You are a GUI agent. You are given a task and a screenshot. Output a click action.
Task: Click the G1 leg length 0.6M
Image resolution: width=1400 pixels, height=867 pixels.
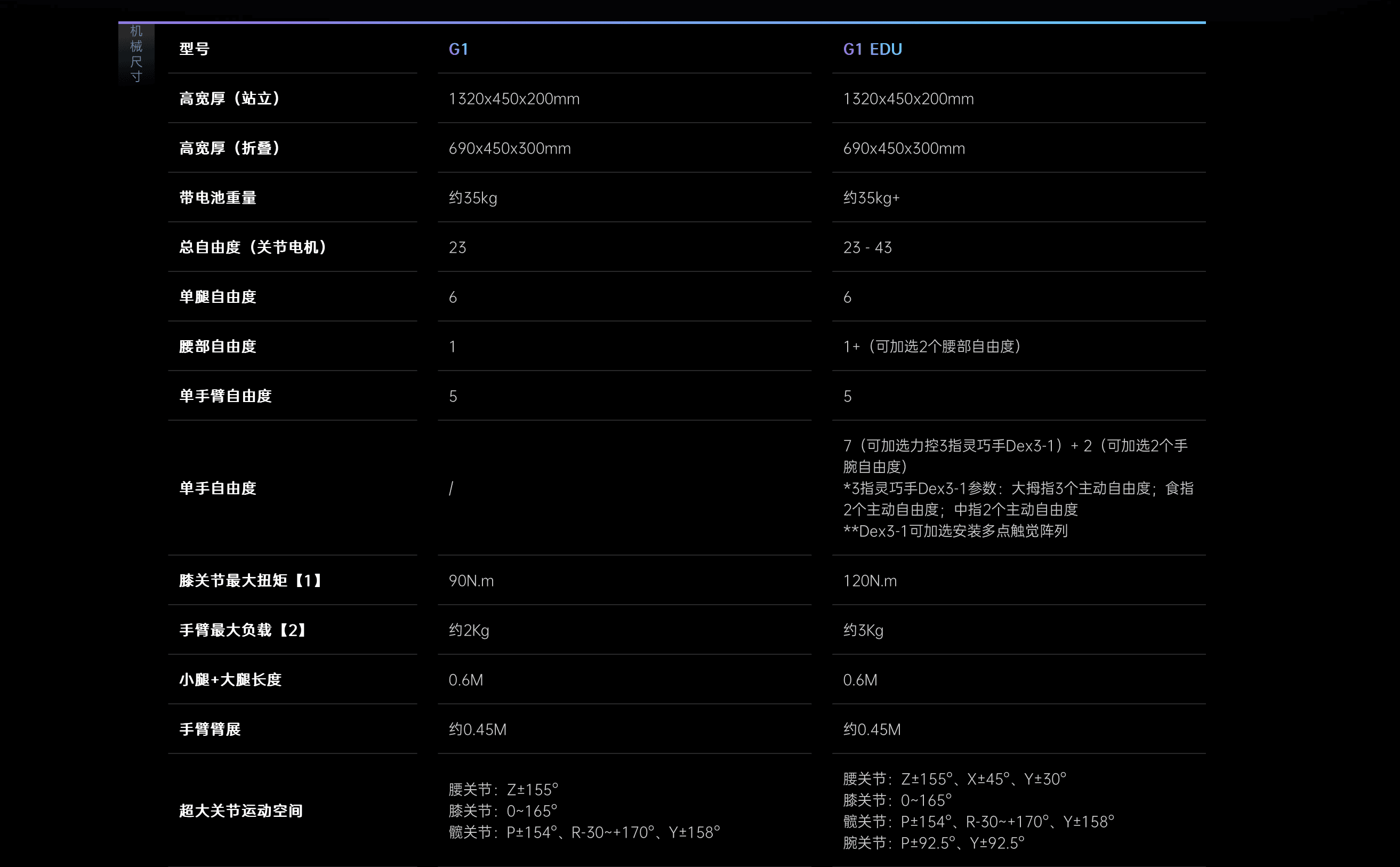[465, 680]
